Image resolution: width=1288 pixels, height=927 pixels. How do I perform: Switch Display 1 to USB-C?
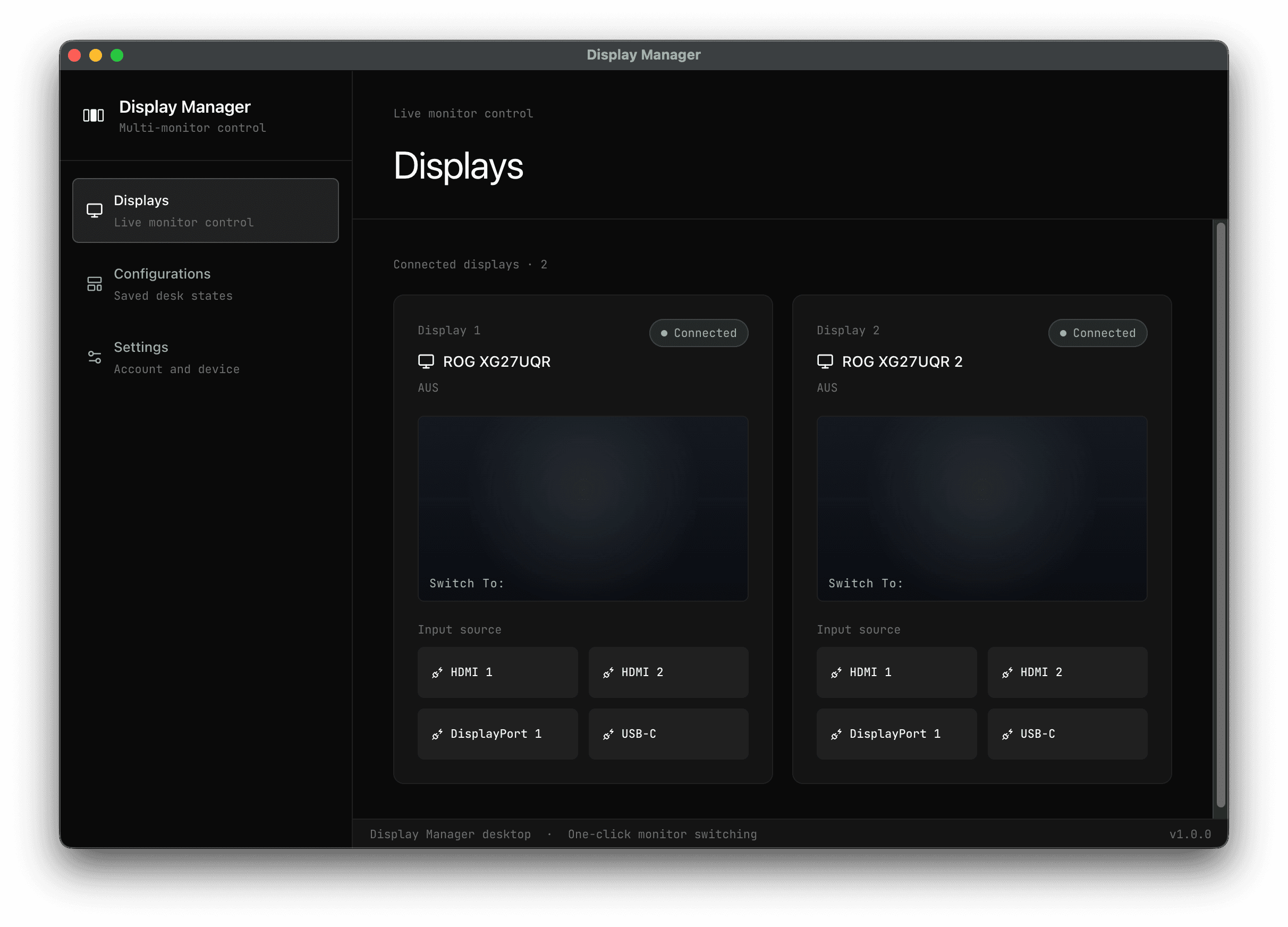click(x=668, y=735)
